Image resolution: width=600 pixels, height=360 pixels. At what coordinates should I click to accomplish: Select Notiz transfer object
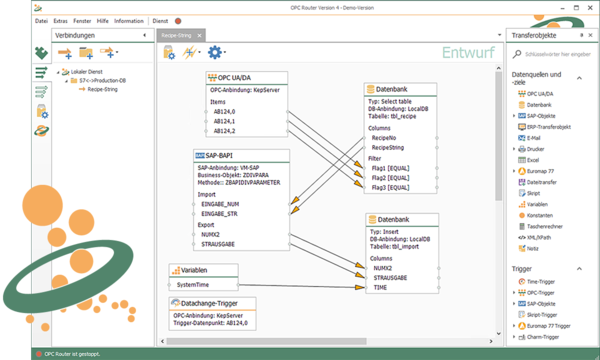[528, 249]
